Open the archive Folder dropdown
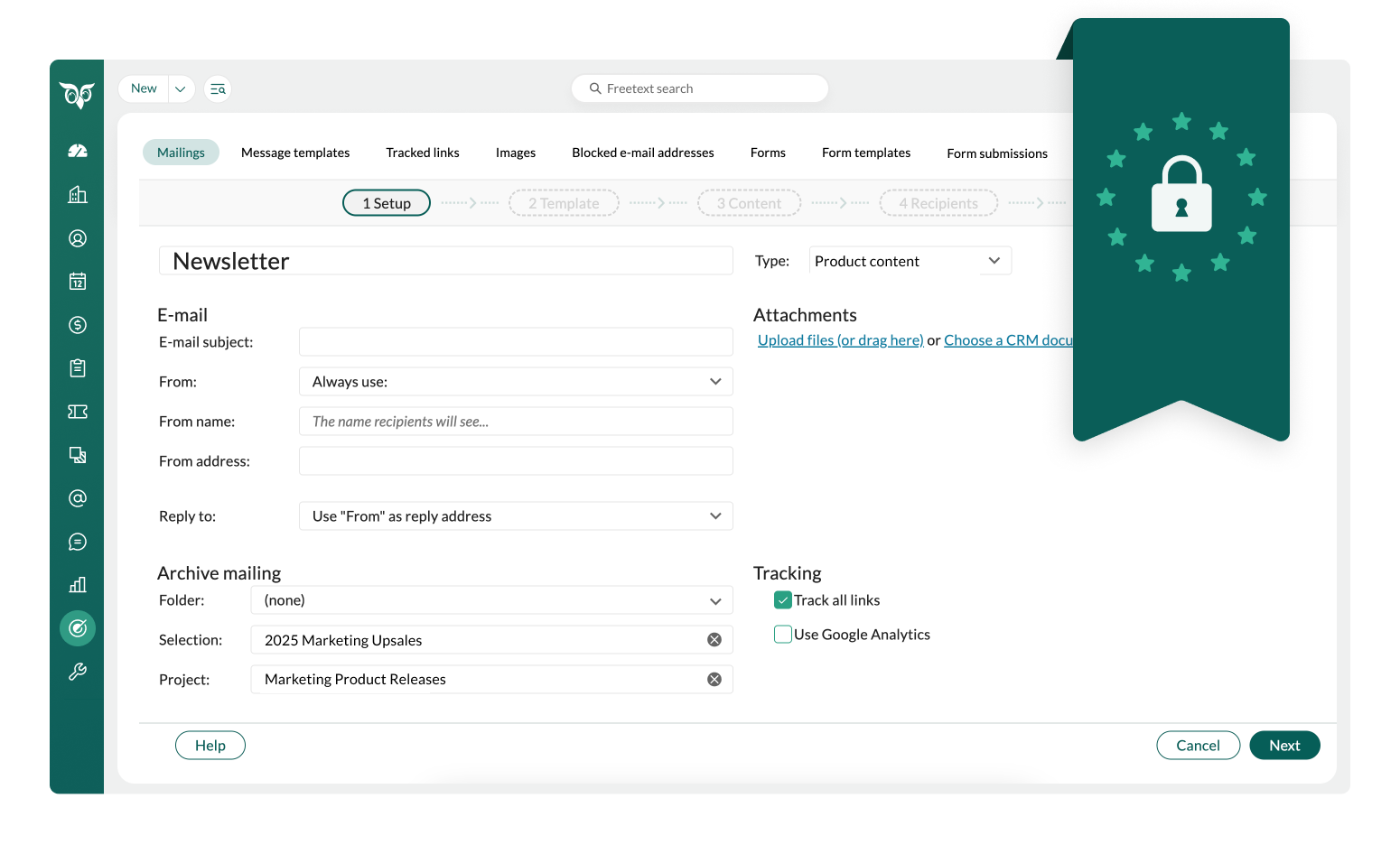The width and height of the screenshot is (1400, 854). click(x=491, y=600)
